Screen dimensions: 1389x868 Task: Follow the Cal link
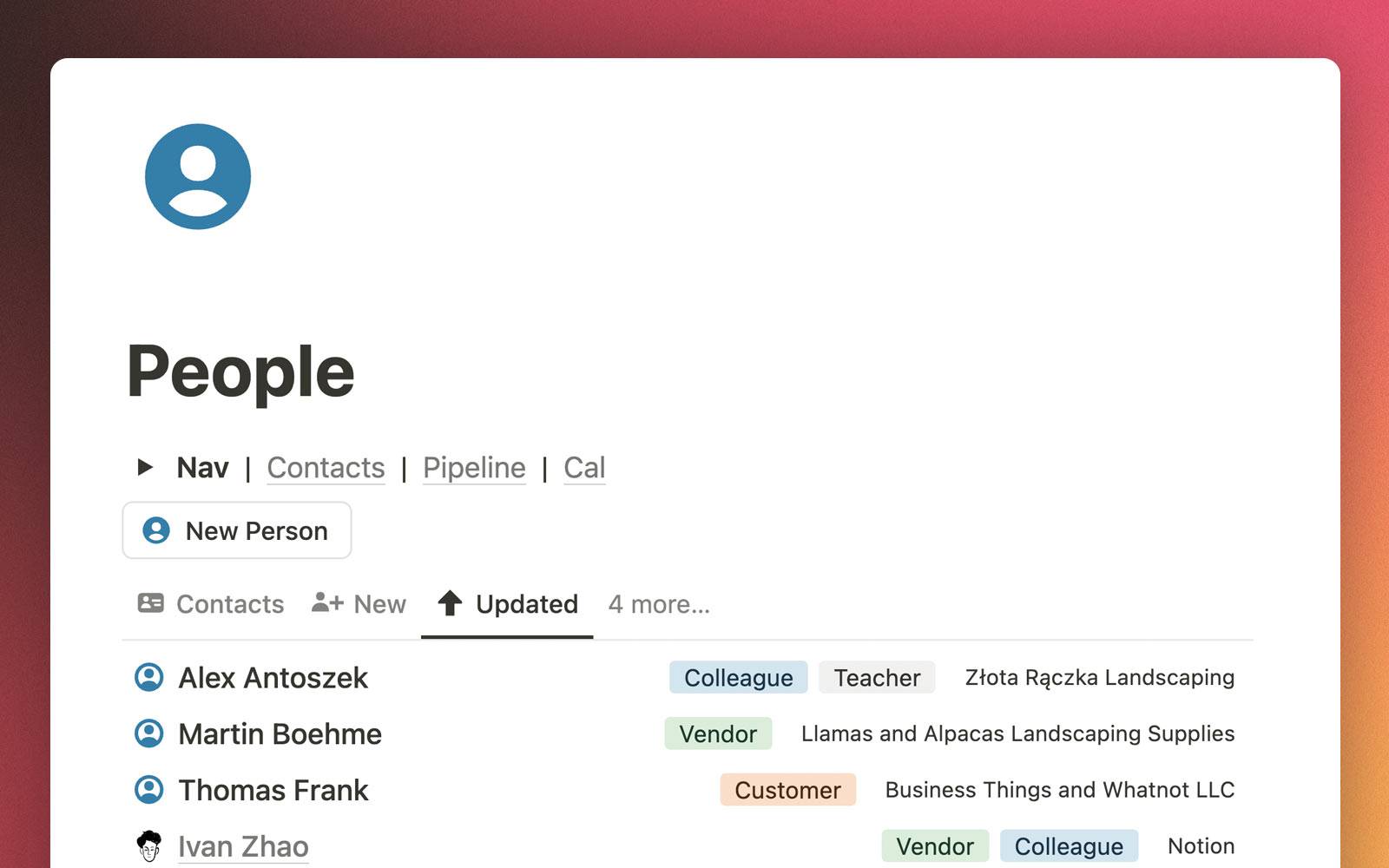[584, 468]
